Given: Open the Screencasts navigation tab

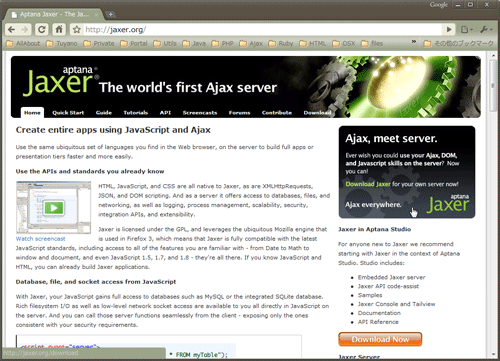Looking at the screenshot, I should click(x=200, y=113).
